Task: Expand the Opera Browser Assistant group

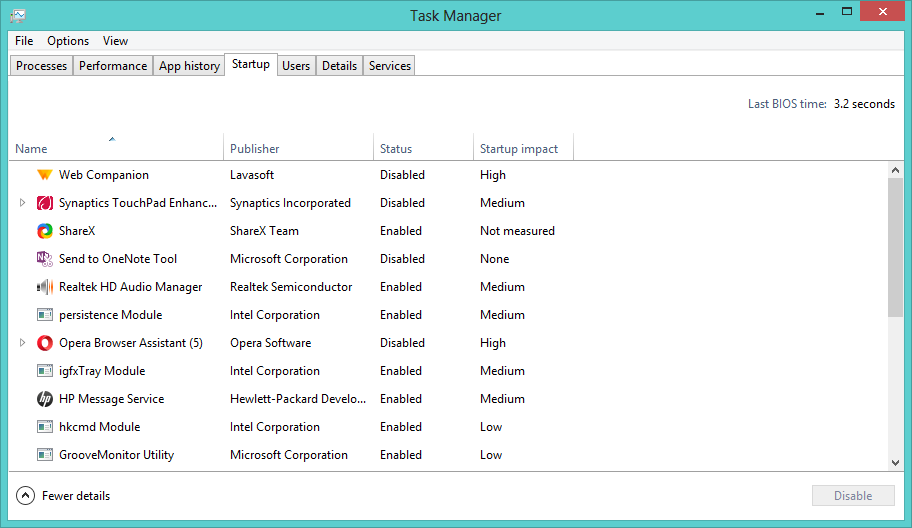Action: click(x=23, y=343)
